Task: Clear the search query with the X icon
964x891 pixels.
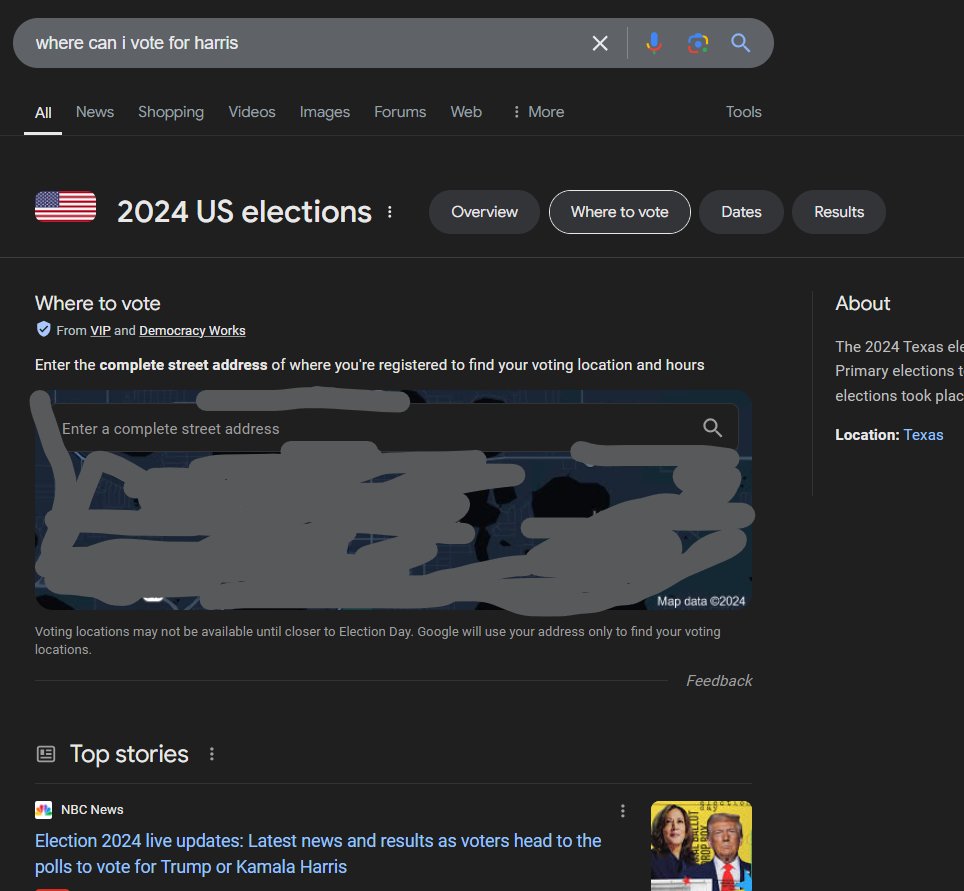Action: [599, 43]
